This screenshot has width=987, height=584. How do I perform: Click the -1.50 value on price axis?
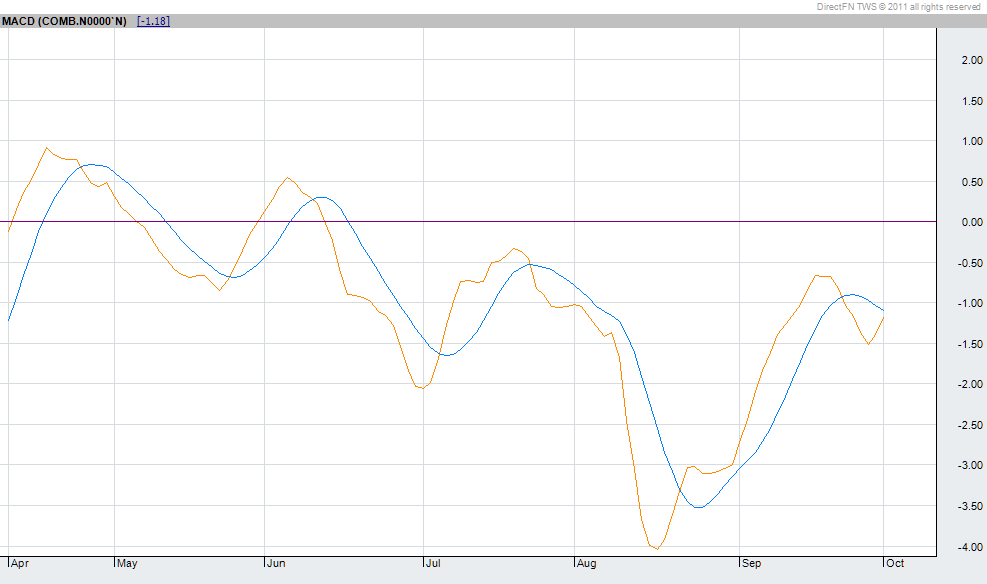point(970,344)
